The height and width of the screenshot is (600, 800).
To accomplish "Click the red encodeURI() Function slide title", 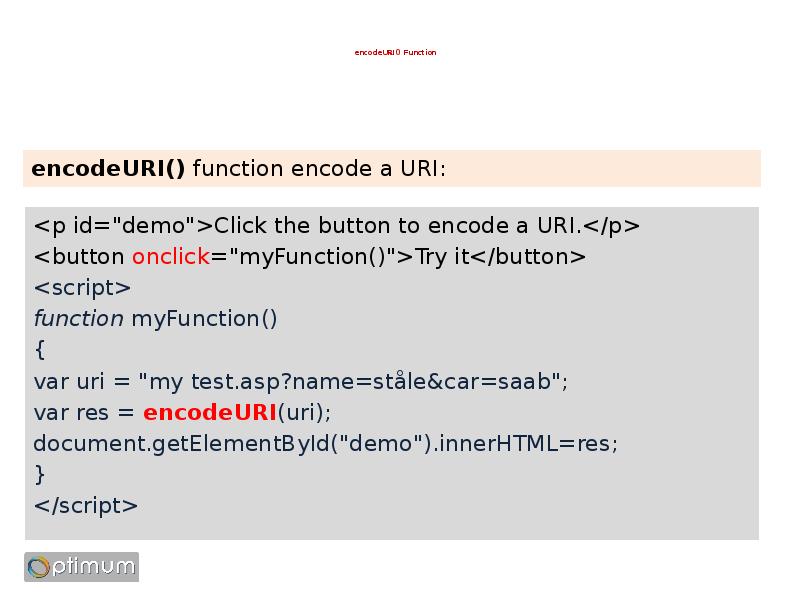I will click(x=394, y=51).
